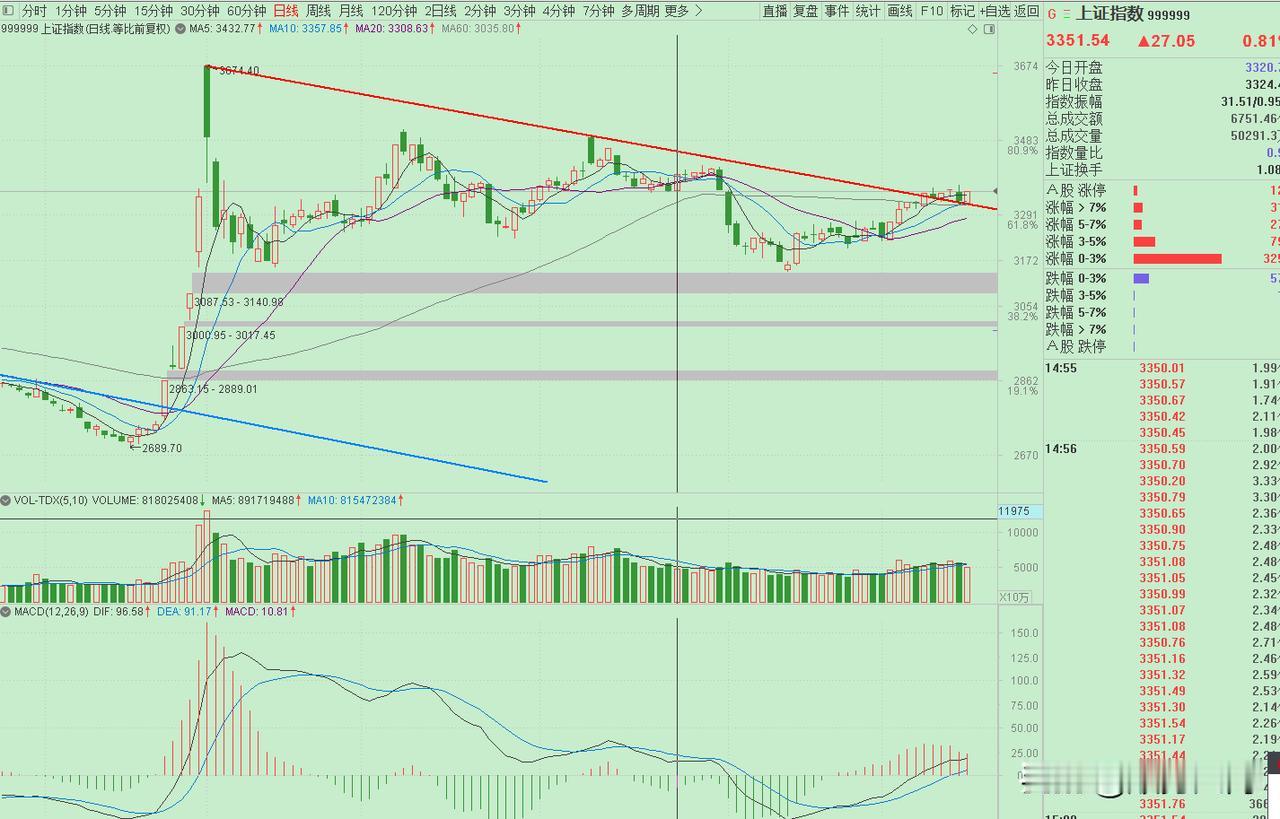Click the 昨日收盘 row
The width and height of the screenshot is (1280, 819).
pyautogui.click(x=1162, y=84)
